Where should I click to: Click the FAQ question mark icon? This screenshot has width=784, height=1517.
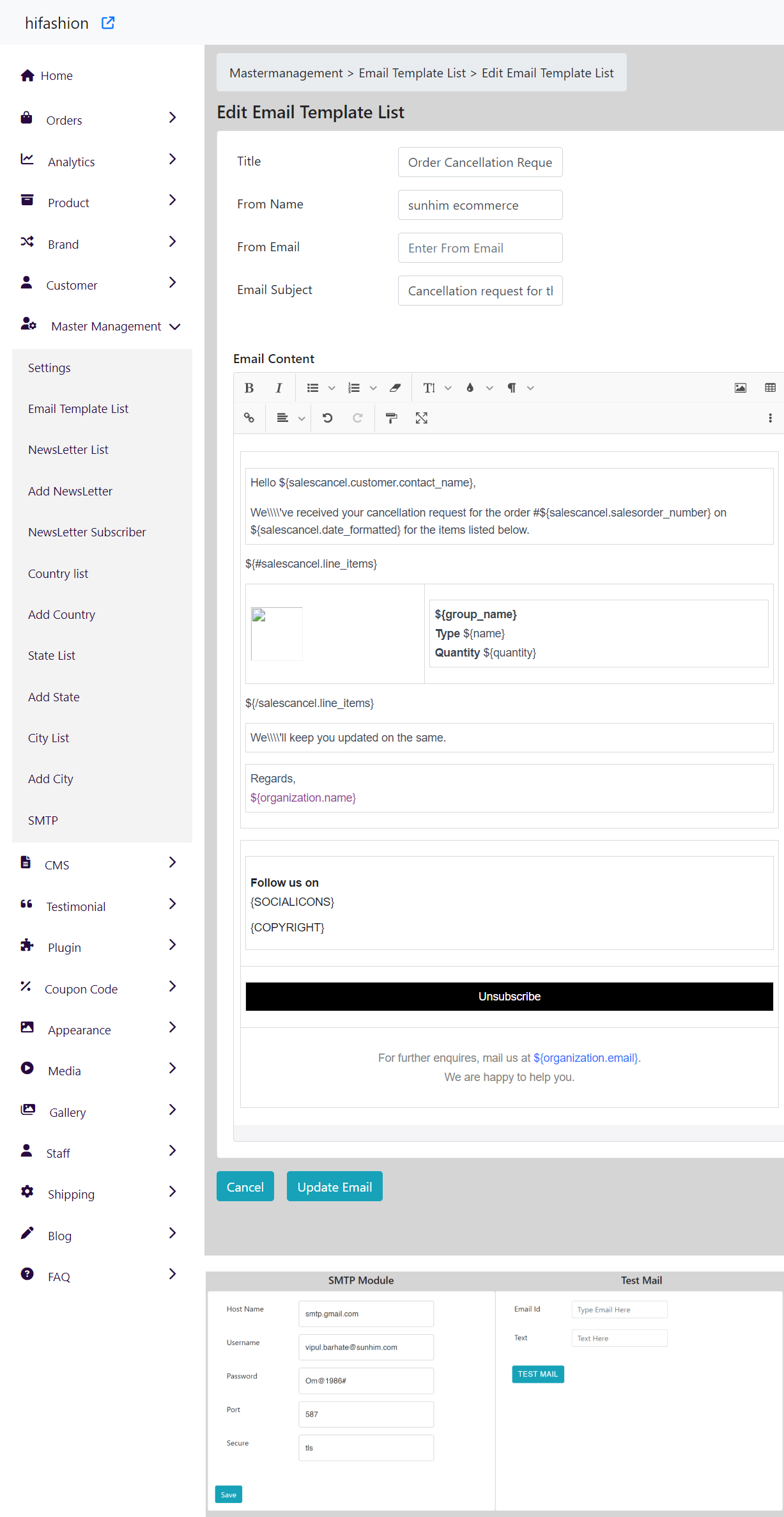pyautogui.click(x=27, y=1273)
